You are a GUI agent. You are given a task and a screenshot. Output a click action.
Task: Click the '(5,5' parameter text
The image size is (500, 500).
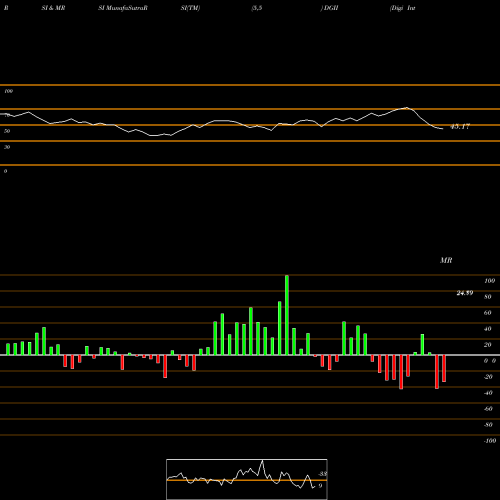257,8
